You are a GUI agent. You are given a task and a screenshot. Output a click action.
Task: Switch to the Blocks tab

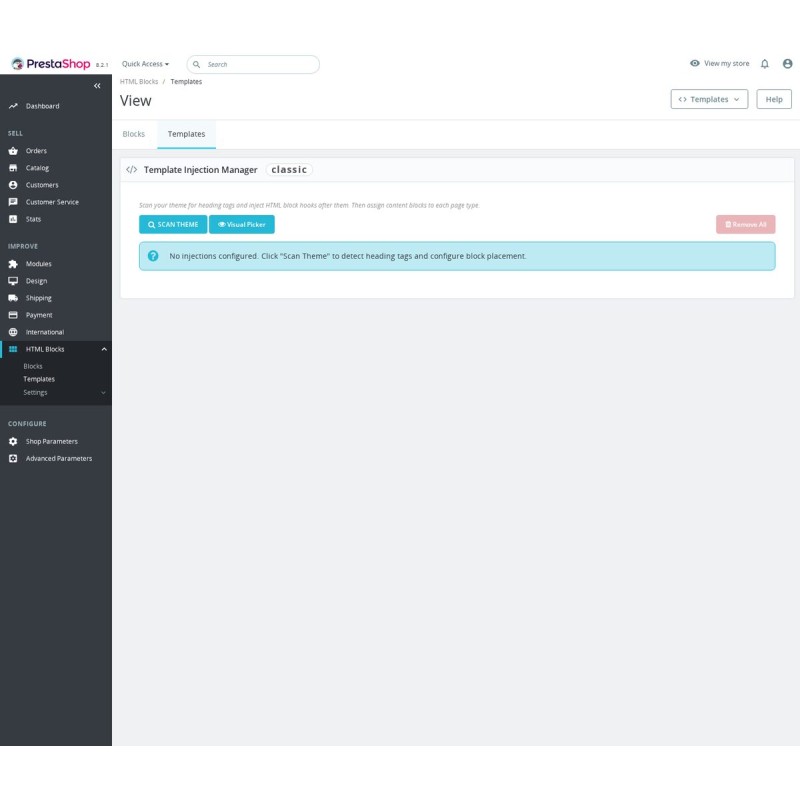(x=134, y=134)
